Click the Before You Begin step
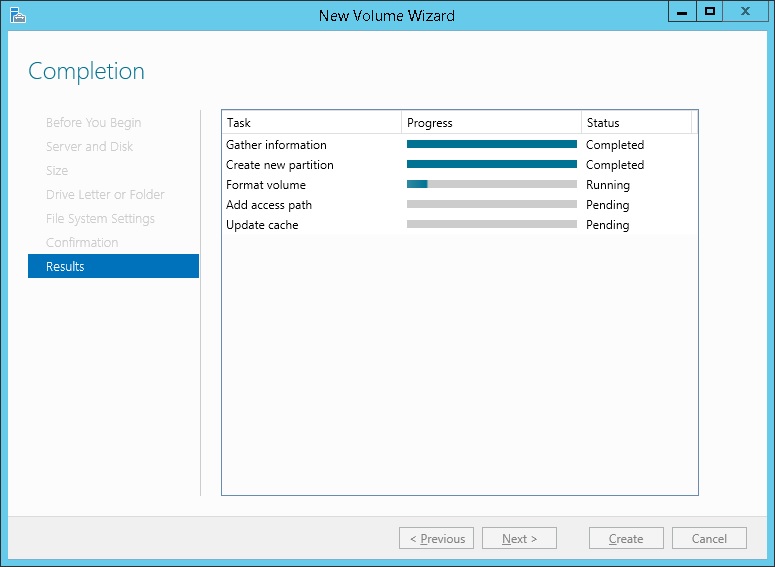Image resolution: width=775 pixels, height=567 pixels. (93, 122)
